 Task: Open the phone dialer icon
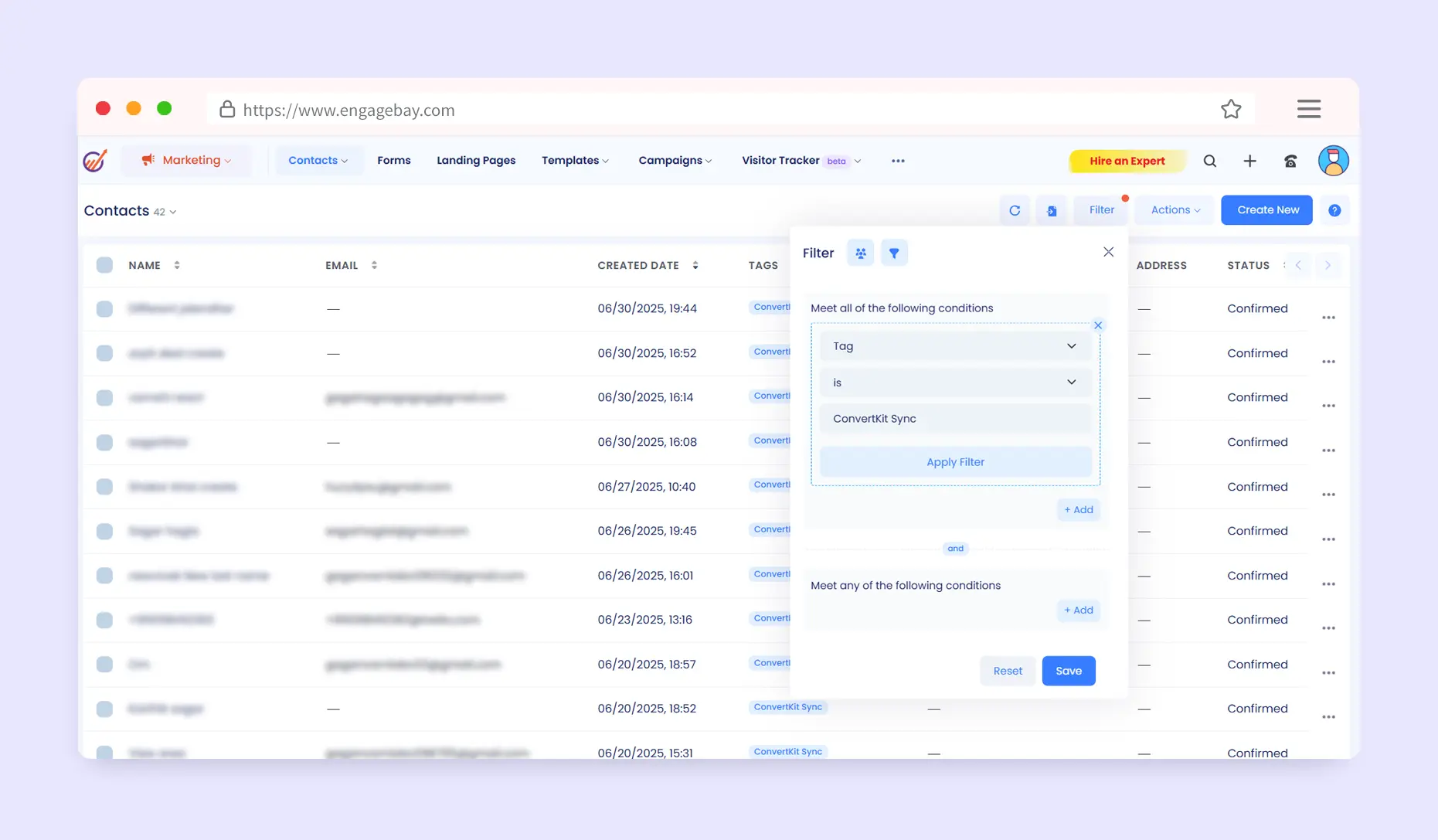pyautogui.click(x=1290, y=161)
